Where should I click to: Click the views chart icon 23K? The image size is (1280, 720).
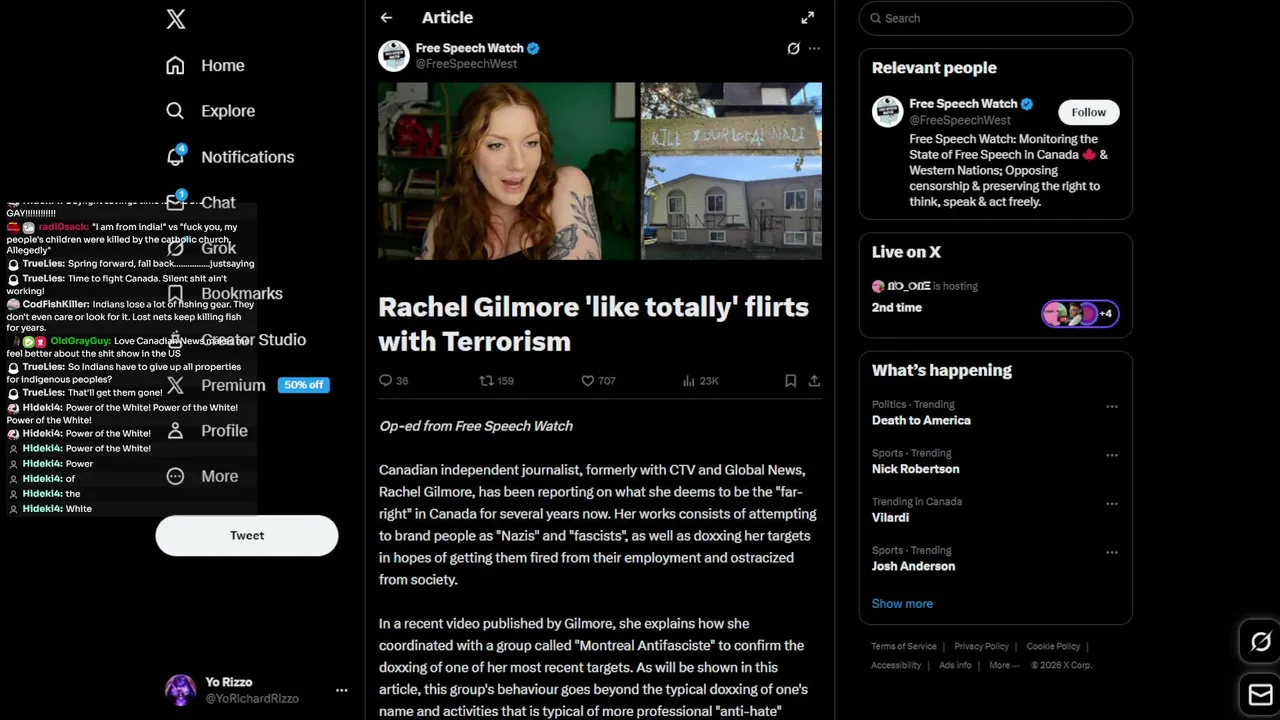pos(689,381)
